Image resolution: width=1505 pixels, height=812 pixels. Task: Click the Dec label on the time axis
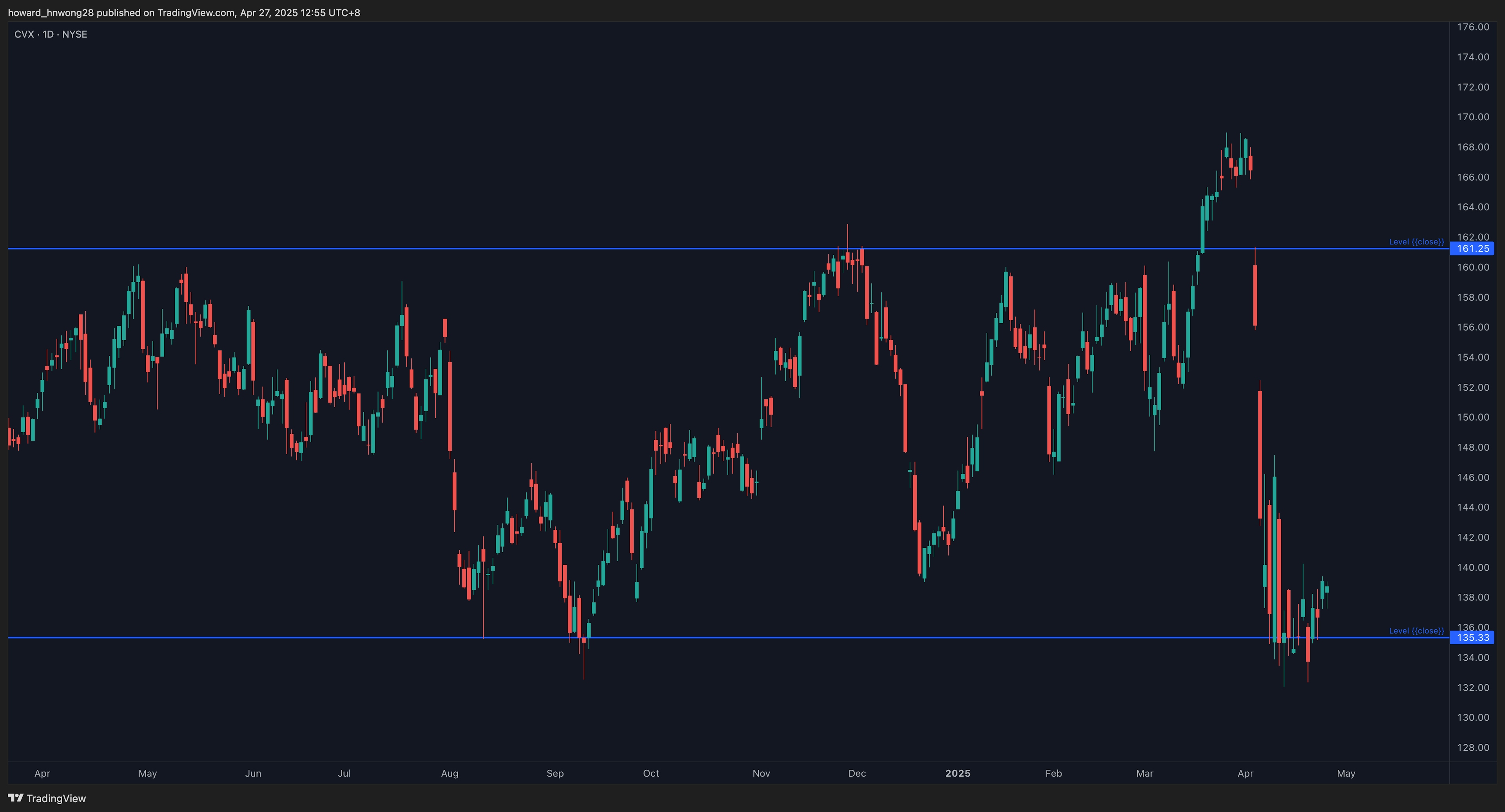point(856,773)
